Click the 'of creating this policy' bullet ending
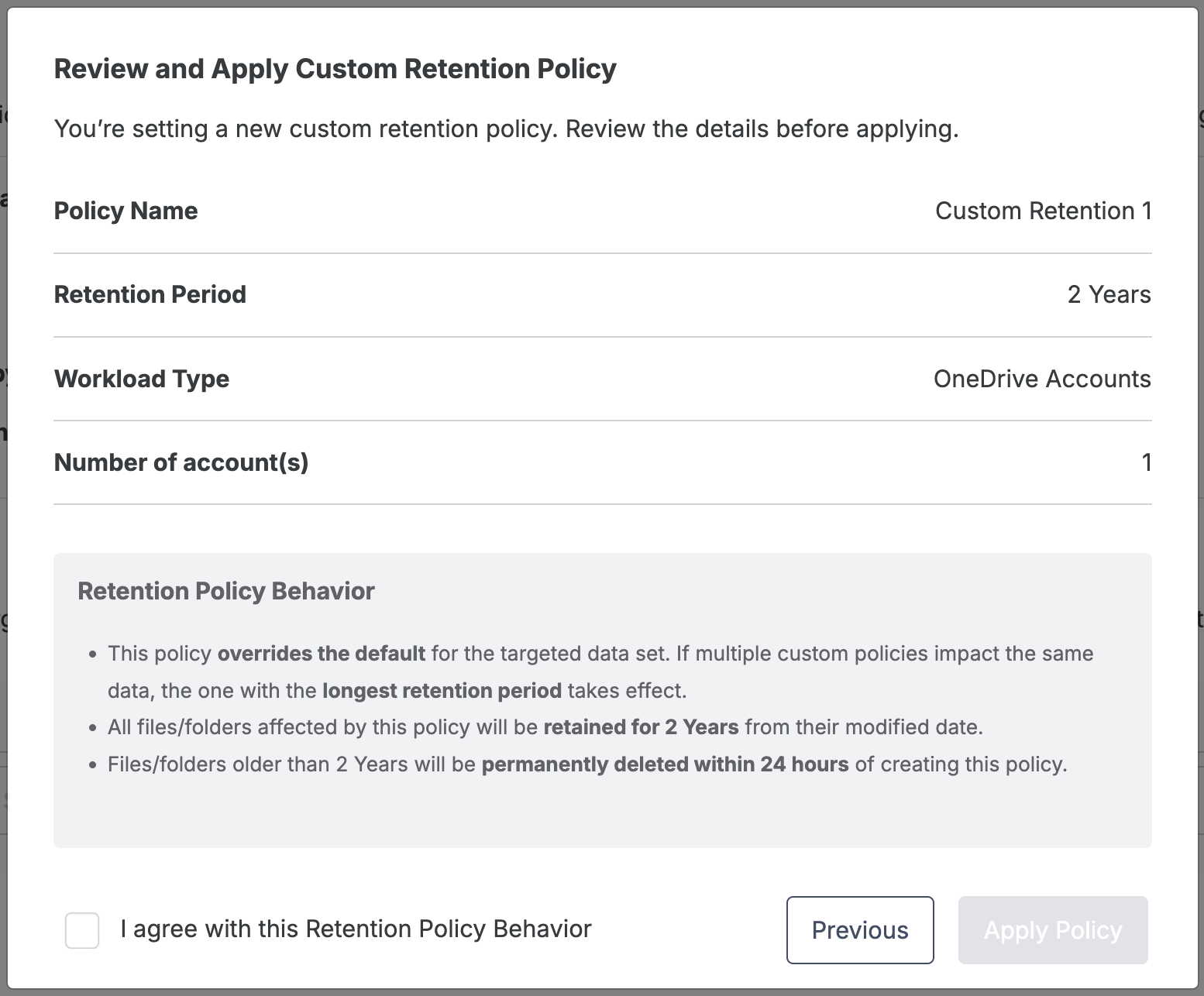 pos(961,764)
